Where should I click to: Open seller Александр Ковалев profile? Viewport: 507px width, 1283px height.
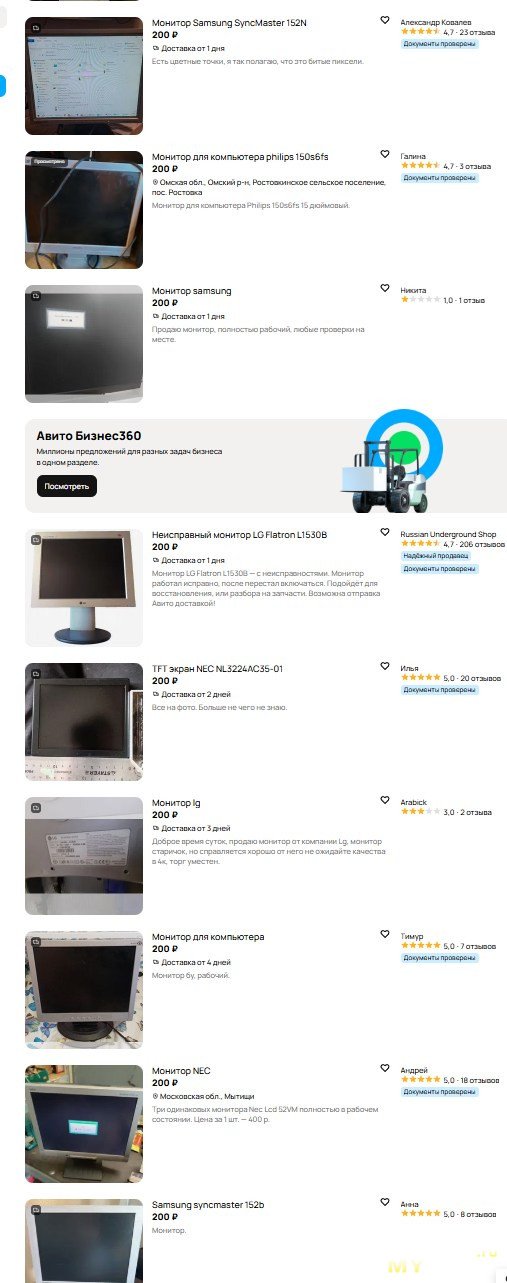(x=436, y=22)
